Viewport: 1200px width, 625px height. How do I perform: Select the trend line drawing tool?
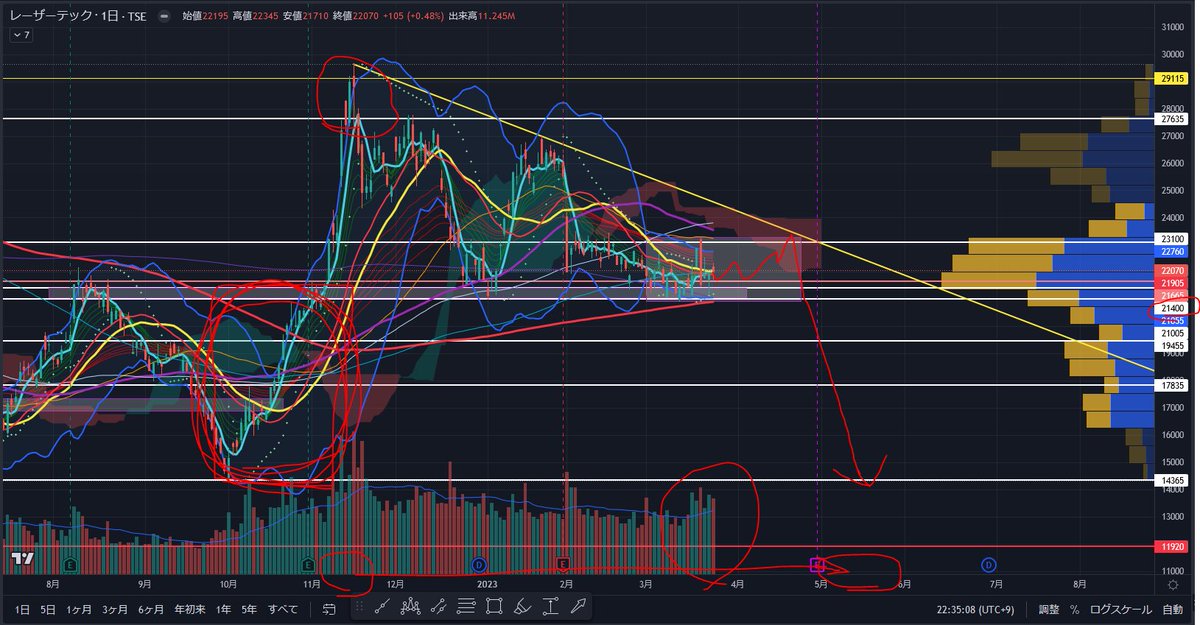(x=381, y=606)
